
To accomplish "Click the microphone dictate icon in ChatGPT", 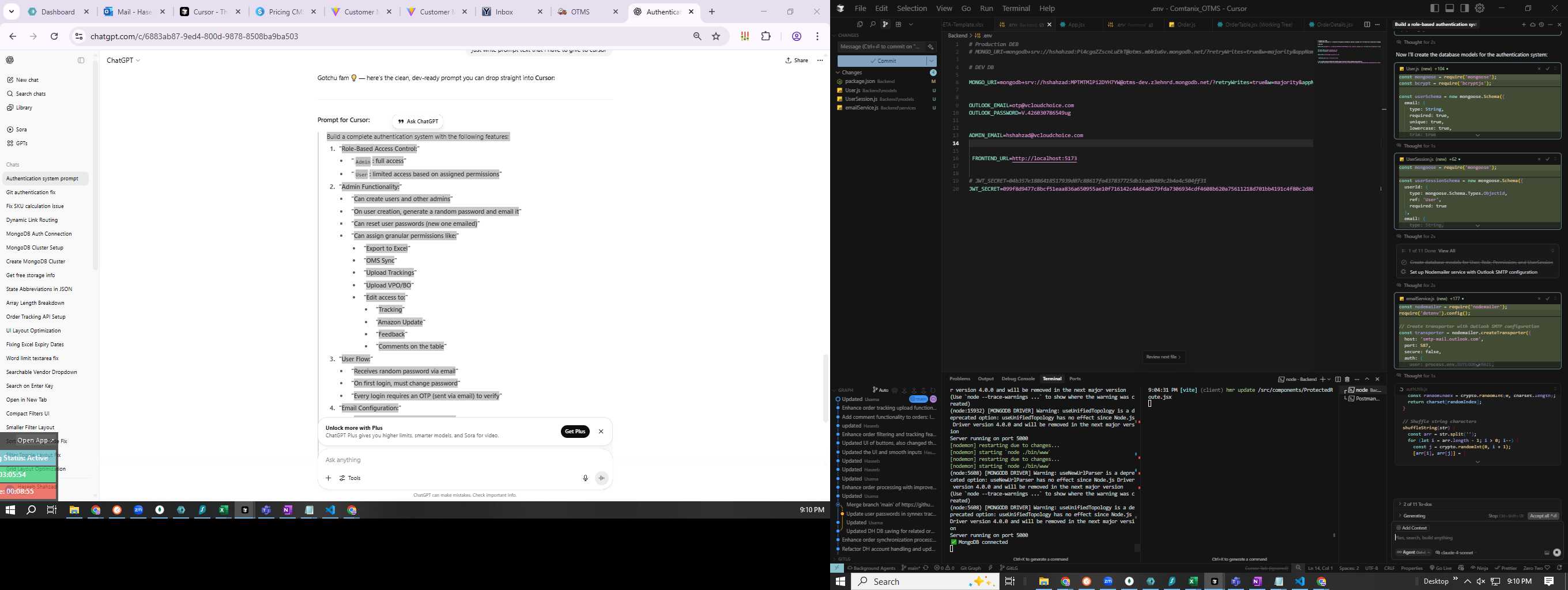I will (585, 478).
